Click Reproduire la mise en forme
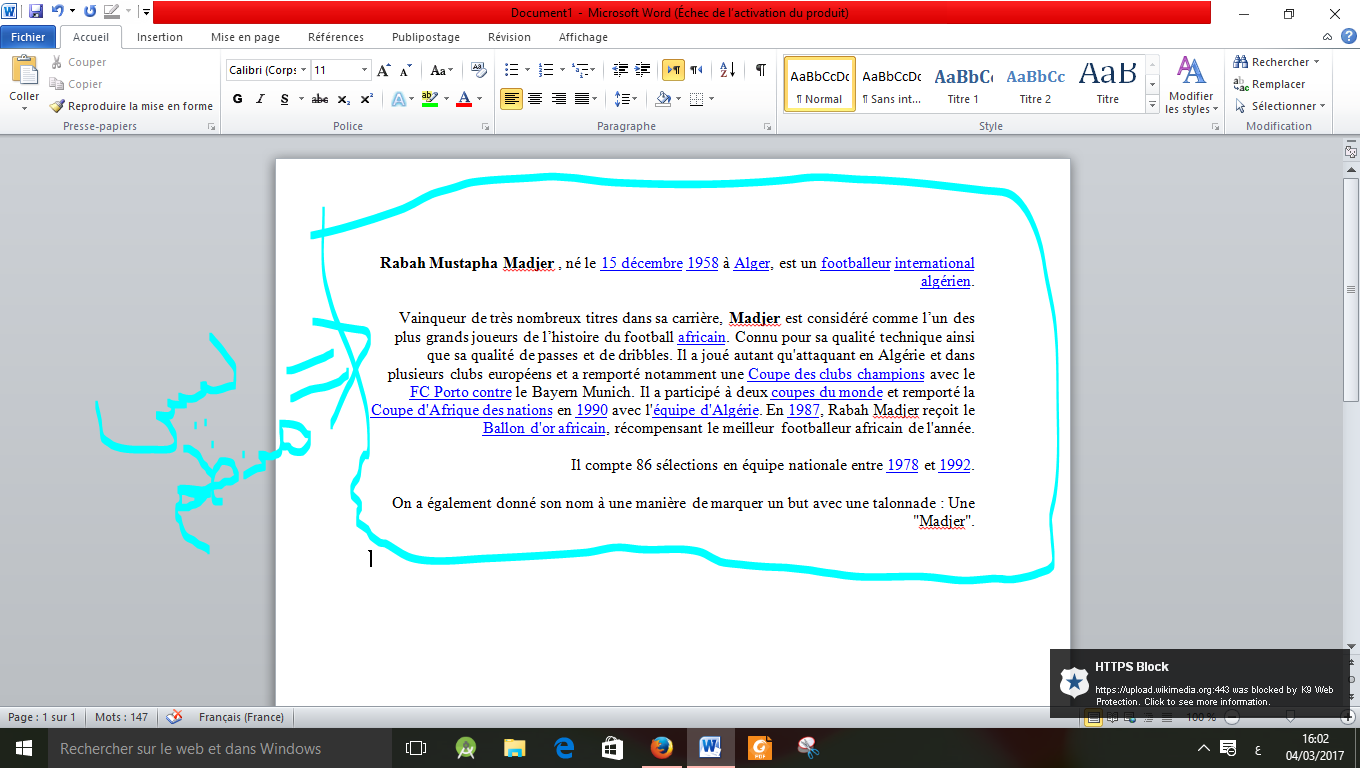Viewport: 1360px width, 768px height. pyautogui.click(x=131, y=106)
